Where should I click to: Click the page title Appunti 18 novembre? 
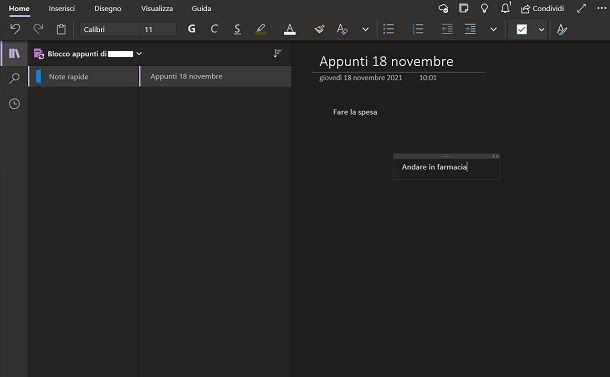(386, 61)
